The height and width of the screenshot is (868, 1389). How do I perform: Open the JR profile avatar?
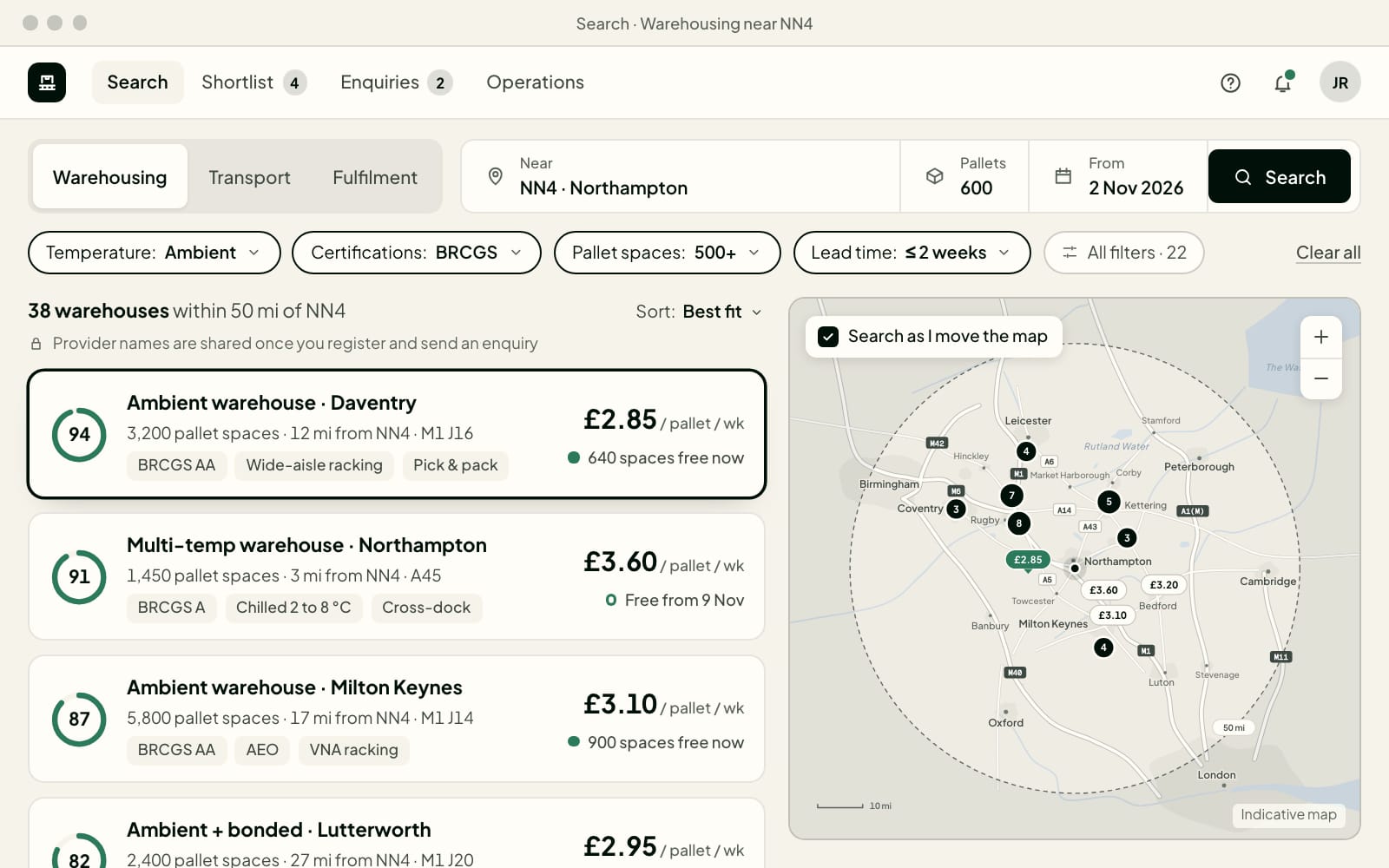(x=1340, y=82)
